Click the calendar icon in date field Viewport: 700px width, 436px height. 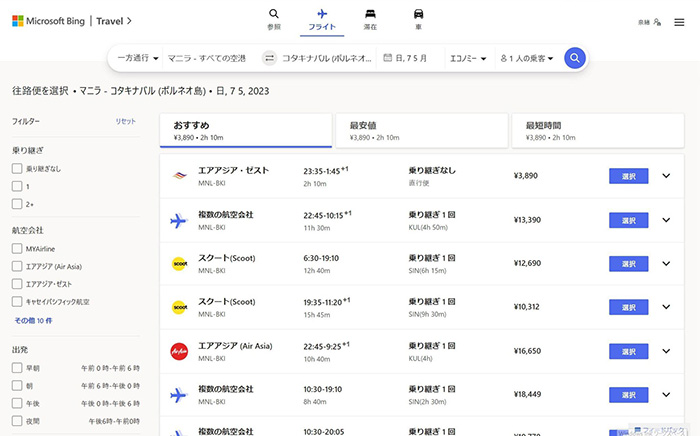pos(388,58)
